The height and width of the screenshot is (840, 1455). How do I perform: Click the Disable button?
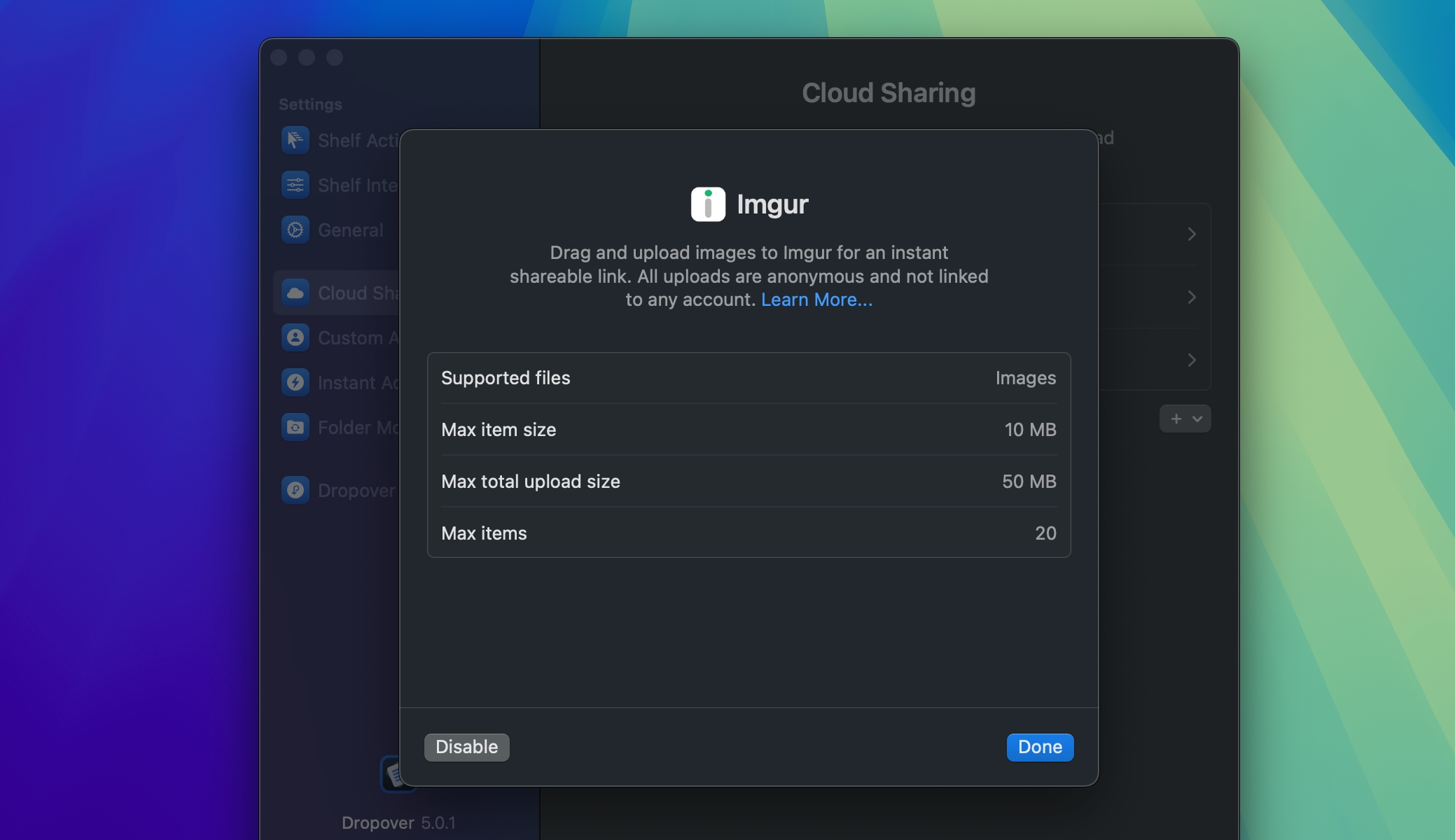click(466, 747)
